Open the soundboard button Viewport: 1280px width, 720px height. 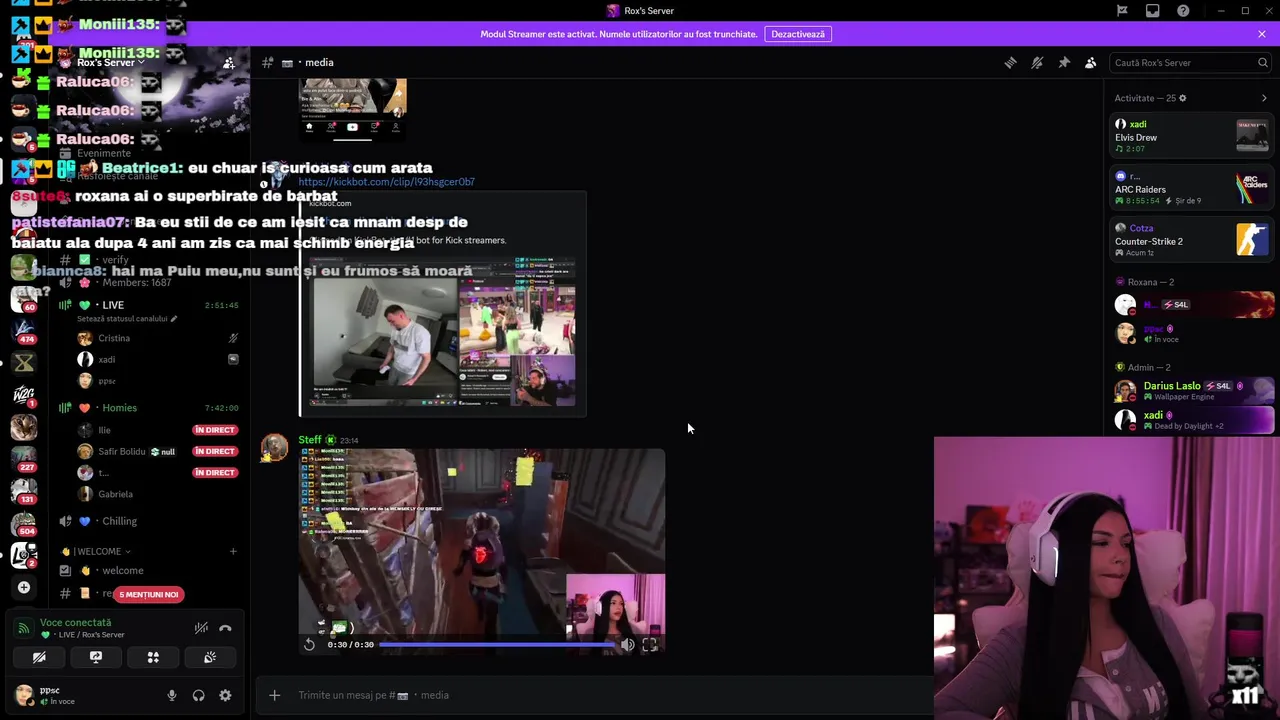tap(210, 657)
